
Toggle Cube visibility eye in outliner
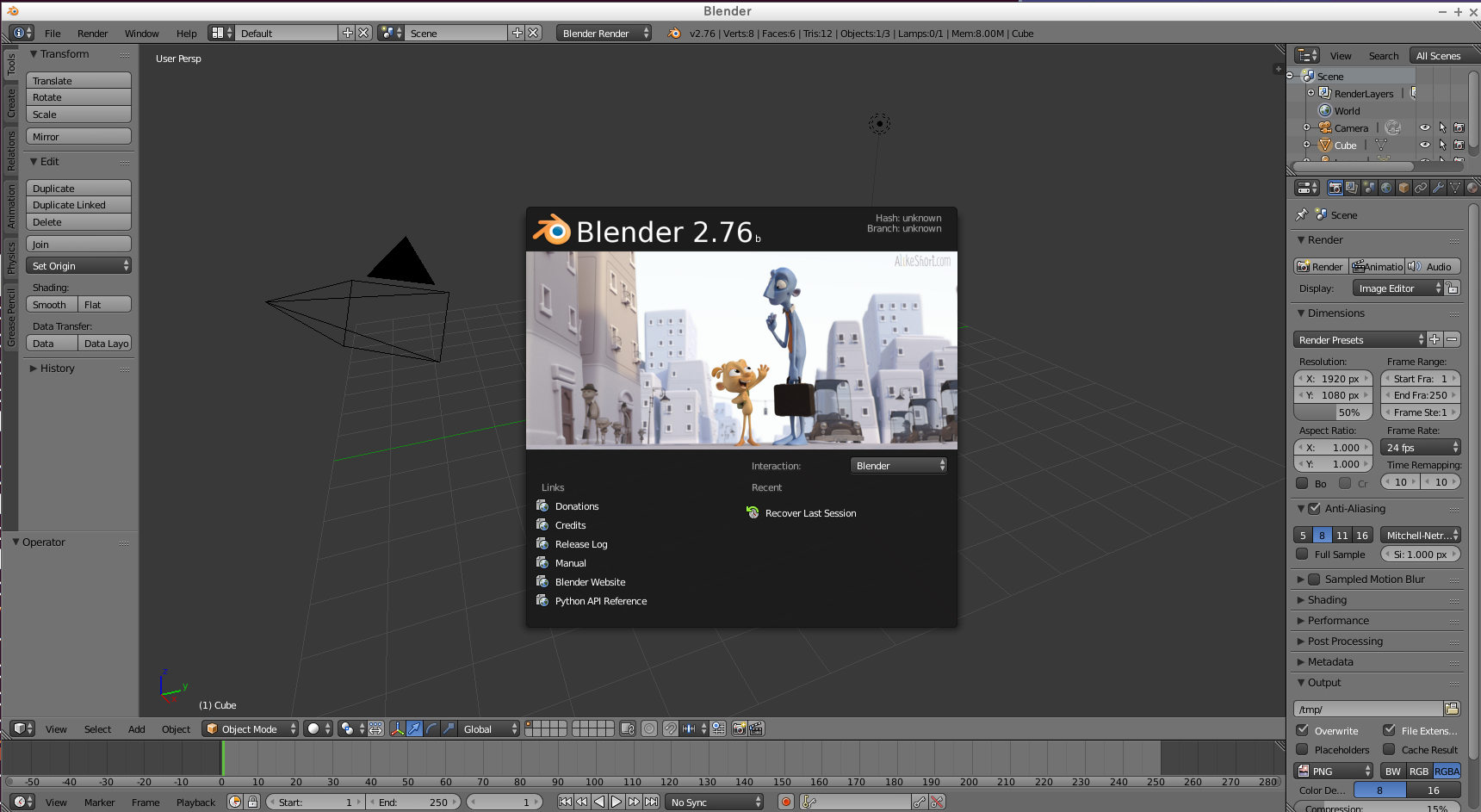[1425, 145]
